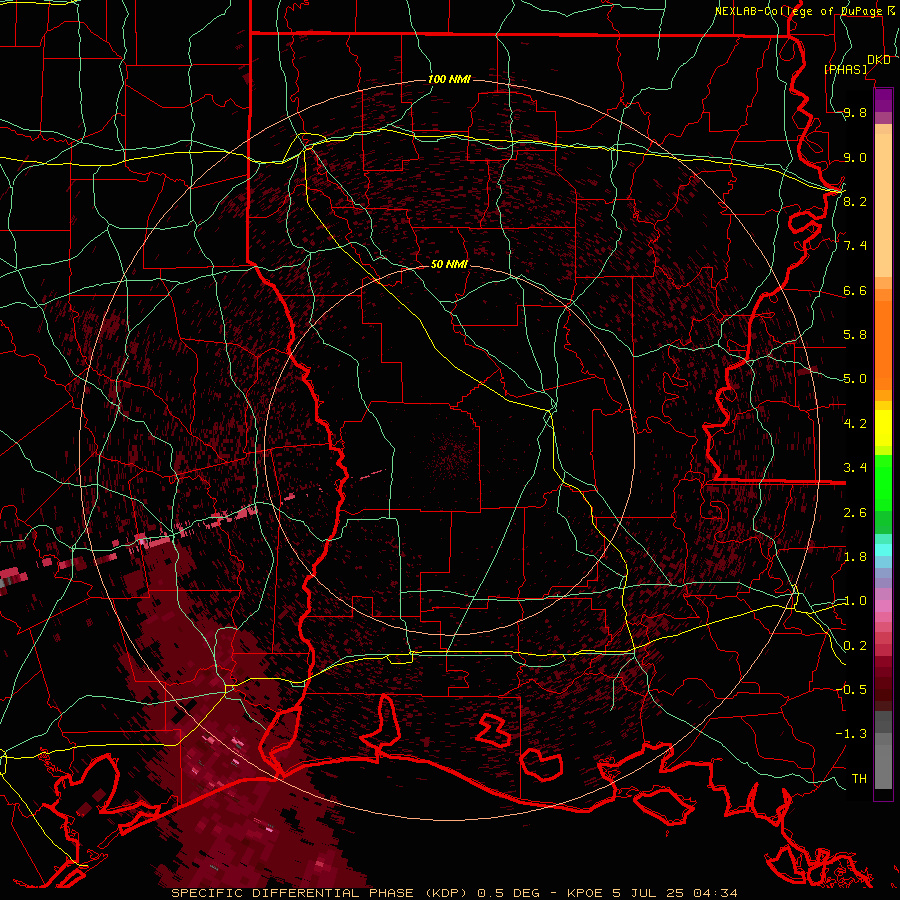Image resolution: width=900 pixels, height=900 pixels.
Task: Click the "TH" label on the color scale
Action: (859, 778)
